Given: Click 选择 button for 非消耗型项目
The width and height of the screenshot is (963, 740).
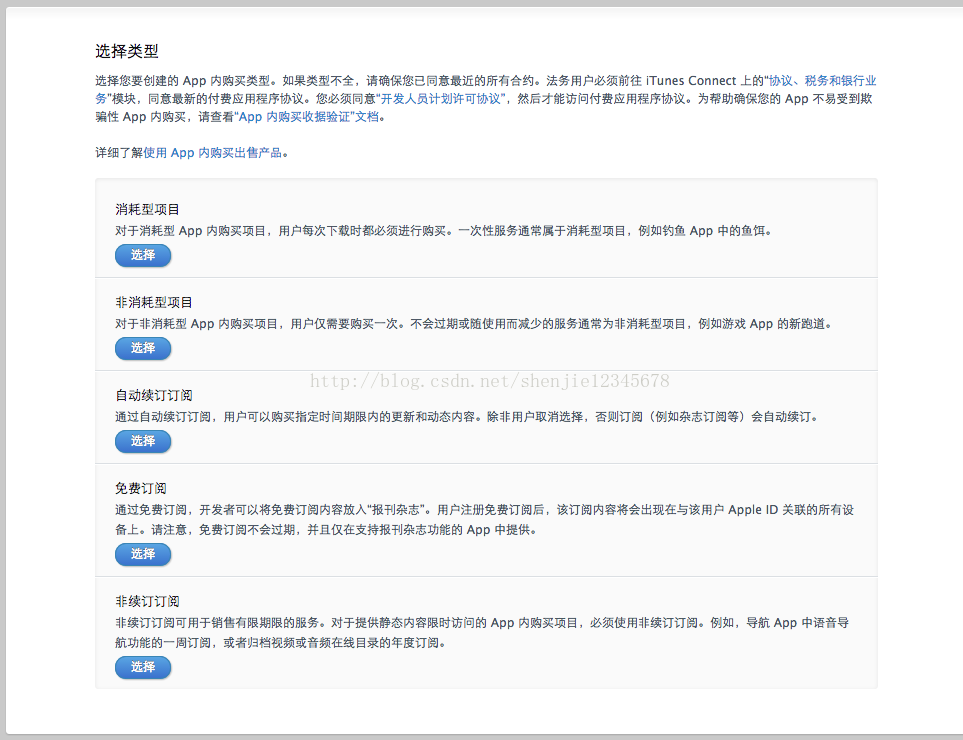Looking at the screenshot, I should tap(142, 348).
